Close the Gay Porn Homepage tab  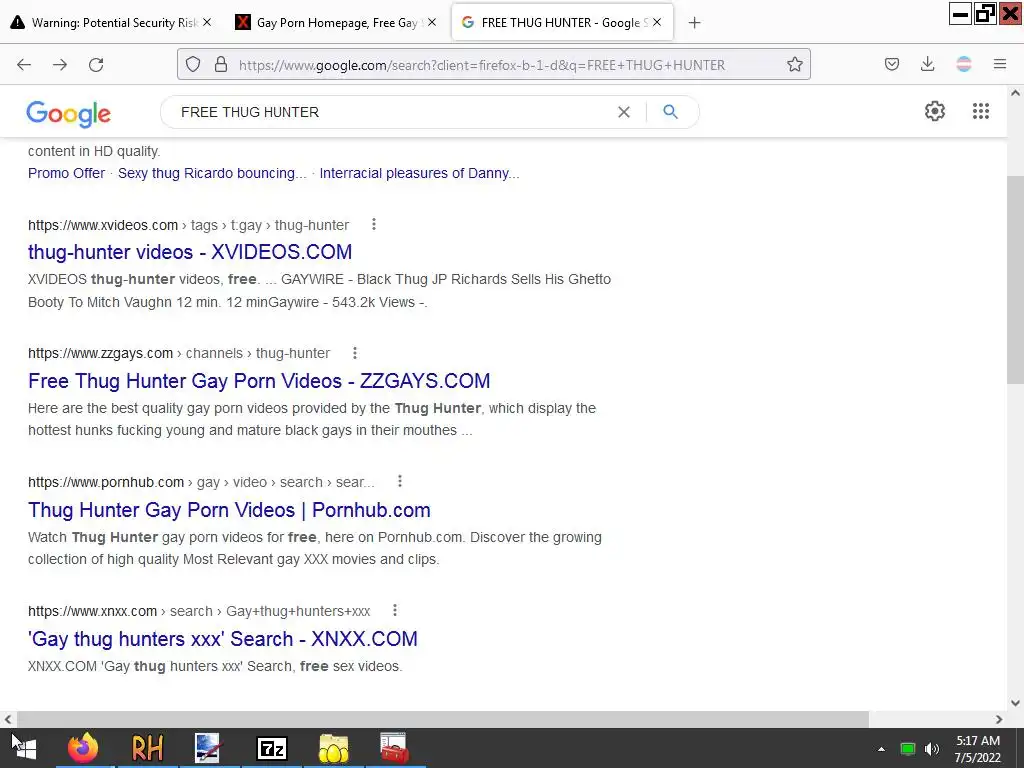tap(432, 22)
